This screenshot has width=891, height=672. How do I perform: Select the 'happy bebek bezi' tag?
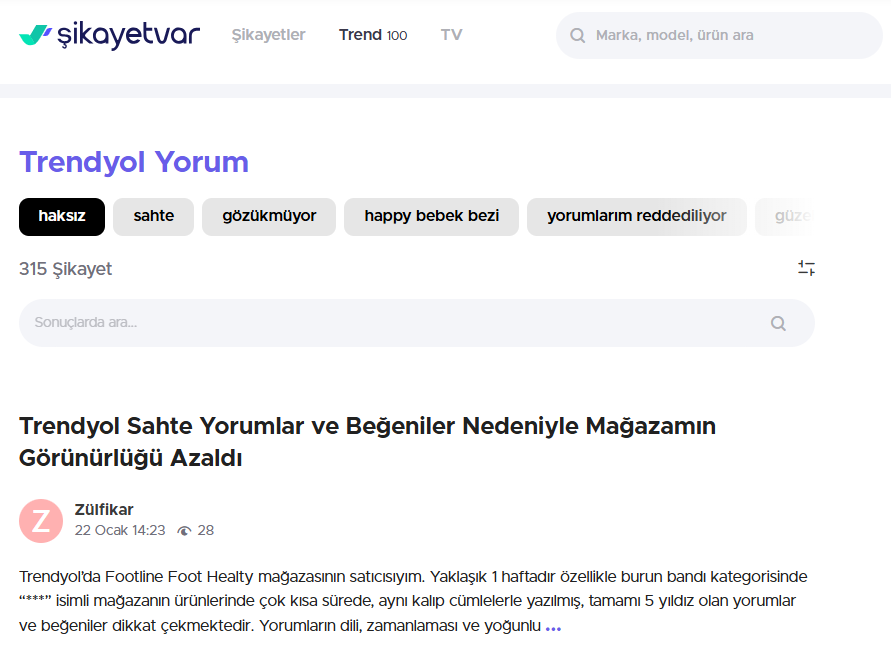pyautogui.click(x=431, y=216)
